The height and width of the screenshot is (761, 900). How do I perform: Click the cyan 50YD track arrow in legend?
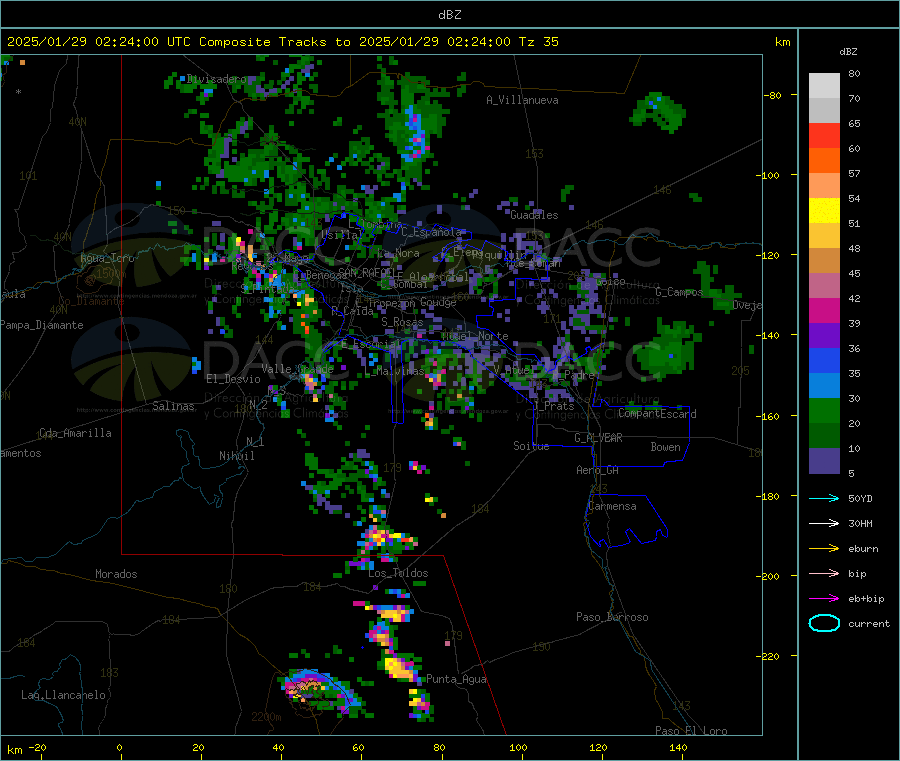tap(824, 498)
